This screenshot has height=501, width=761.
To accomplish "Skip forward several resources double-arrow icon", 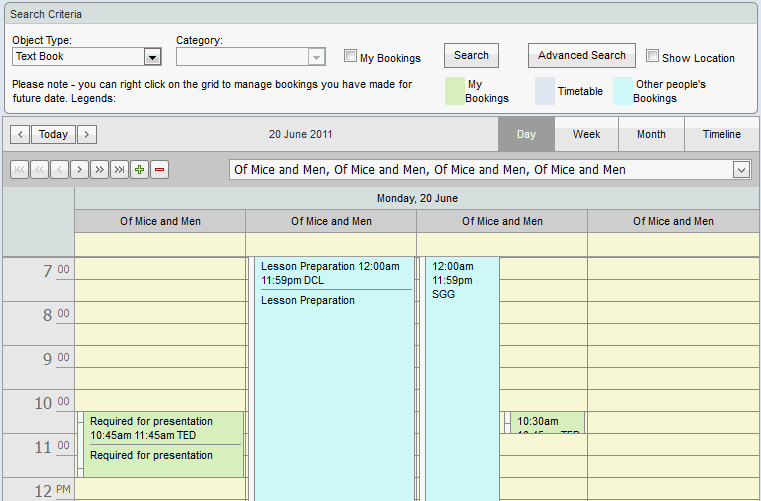I will tap(99, 170).
